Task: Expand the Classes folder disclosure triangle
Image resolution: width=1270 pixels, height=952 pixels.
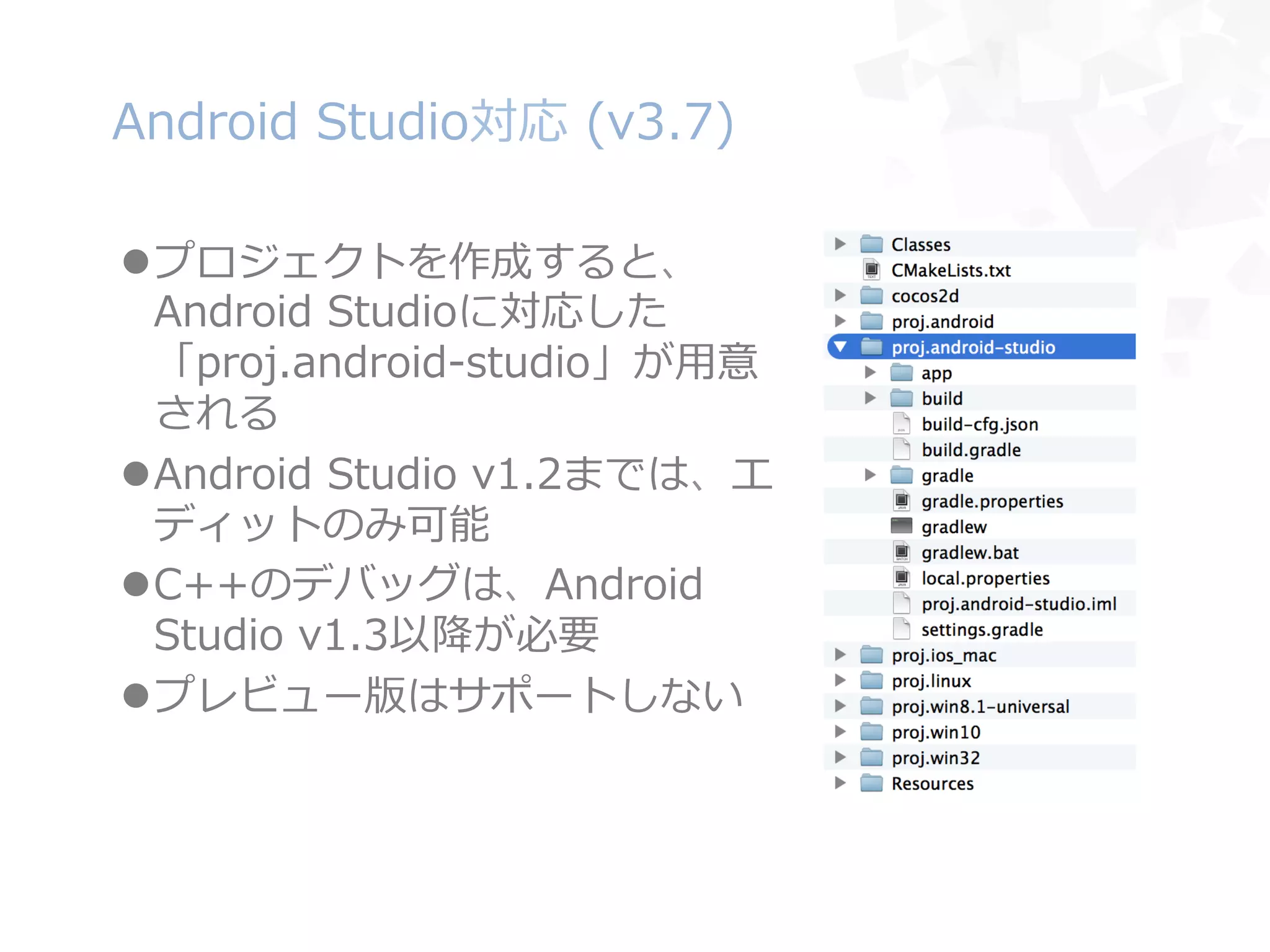Action: point(840,244)
